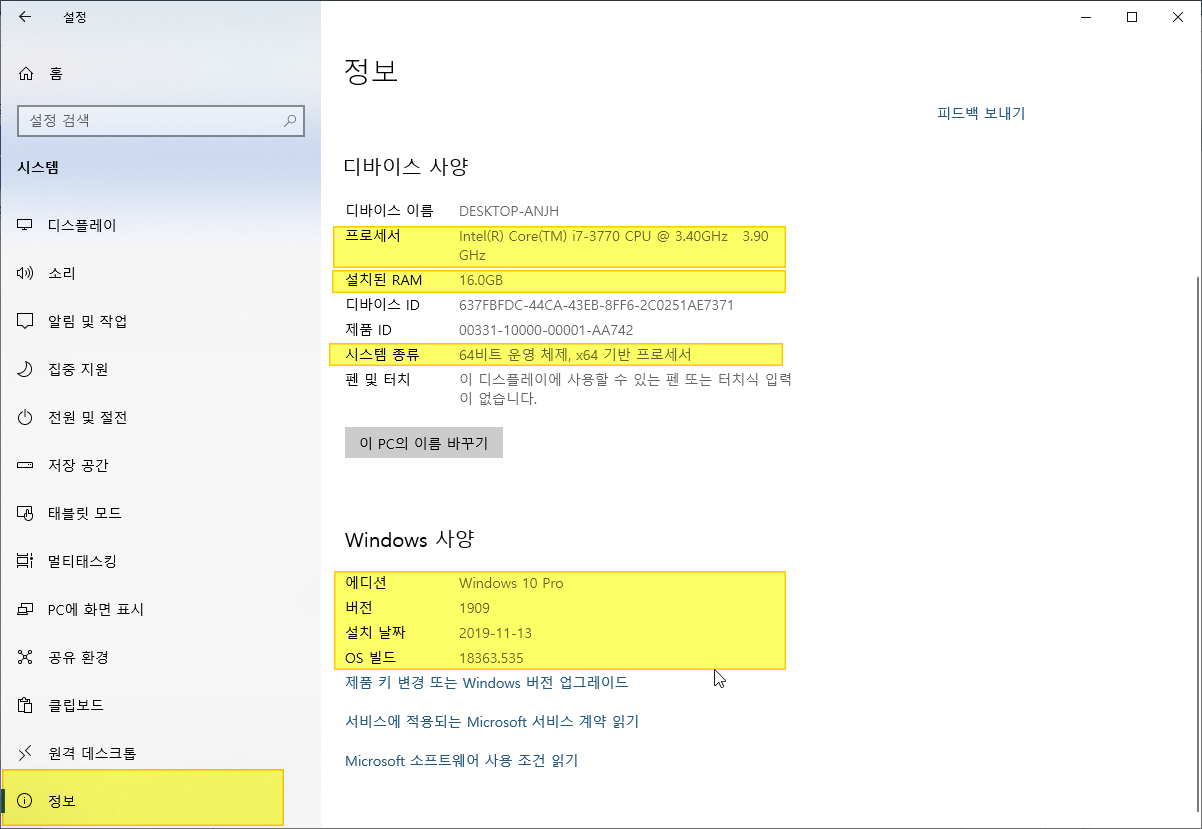Screen dimensions: 1202x829
Task: Click edition value Windows 10 Pro
Action: pos(511,583)
